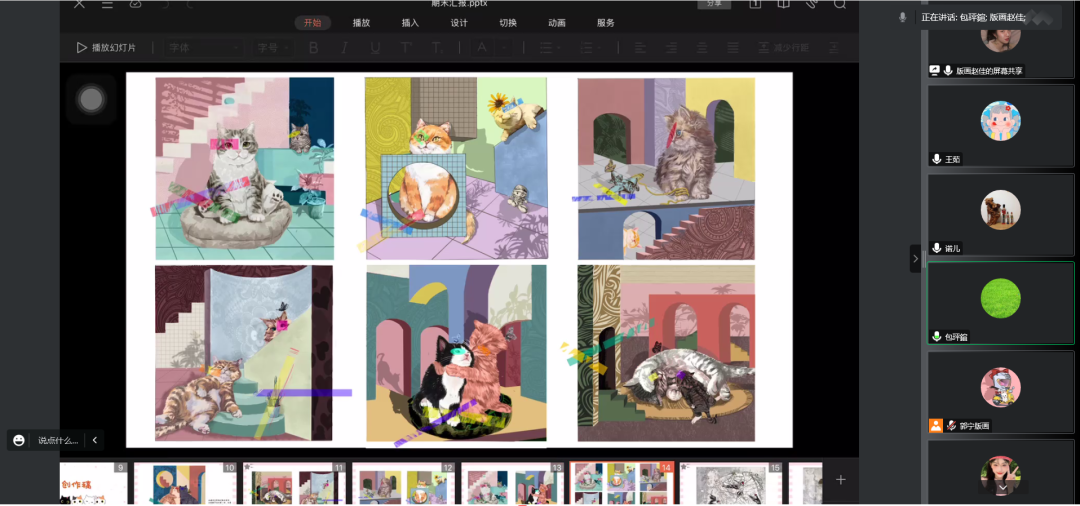Toggle italic formatting
1080x506 pixels.
344,48
